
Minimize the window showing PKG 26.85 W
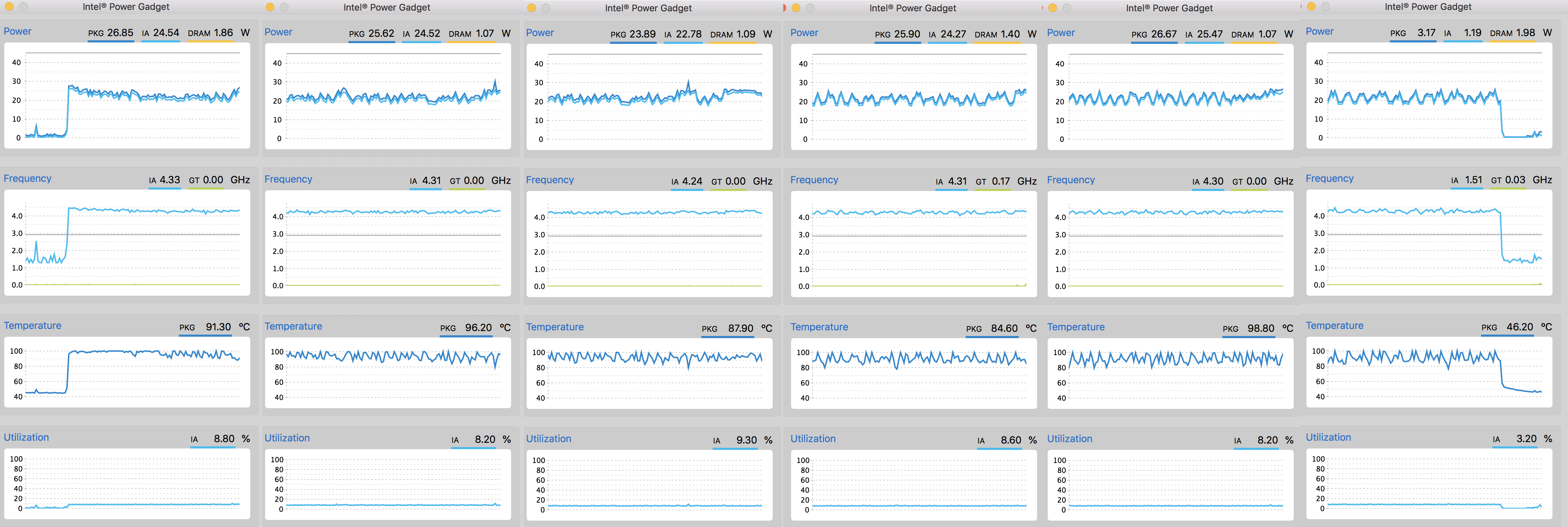tap(9, 7)
